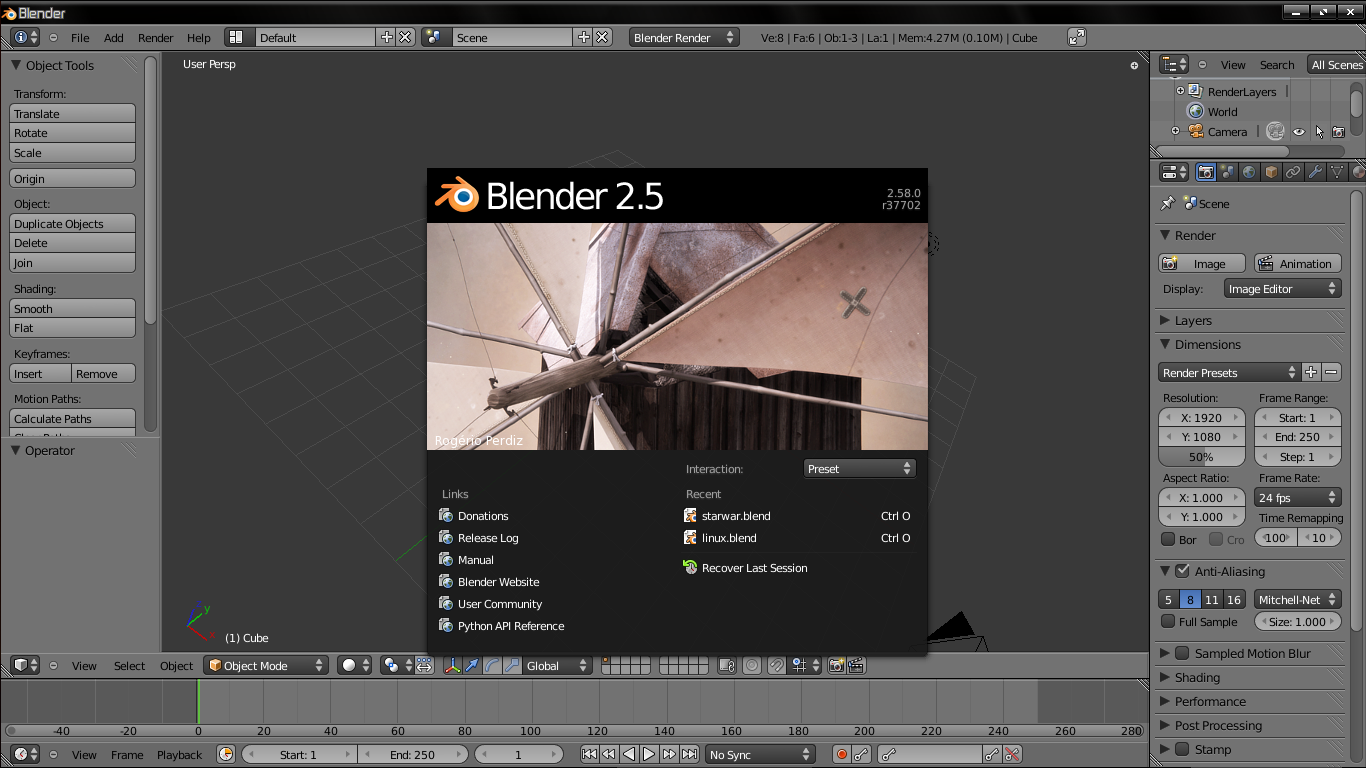
Task: Open the 24 fps frame rate dropdown
Action: [x=1298, y=497]
